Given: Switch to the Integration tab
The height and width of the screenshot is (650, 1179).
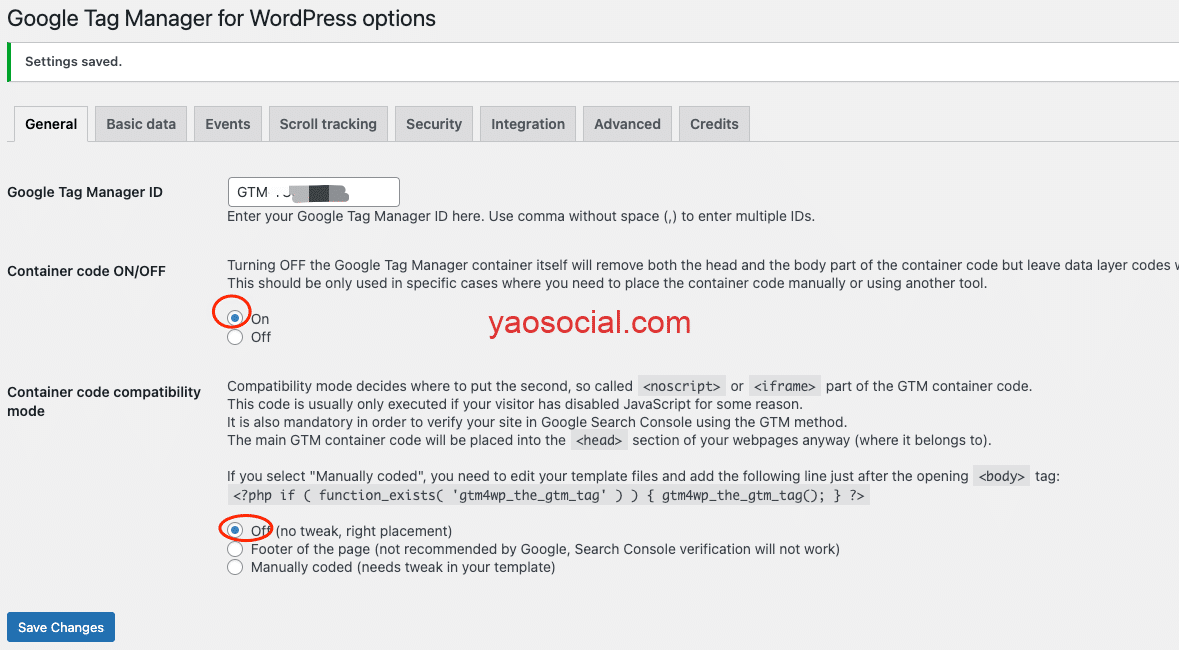Looking at the screenshot, I should (x=528, y=124).
